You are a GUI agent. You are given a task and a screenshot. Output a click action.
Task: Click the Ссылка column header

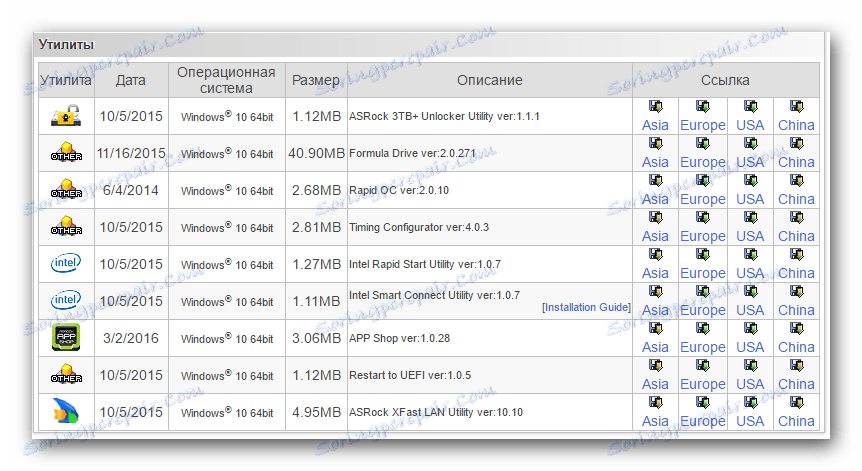point(725,80)
